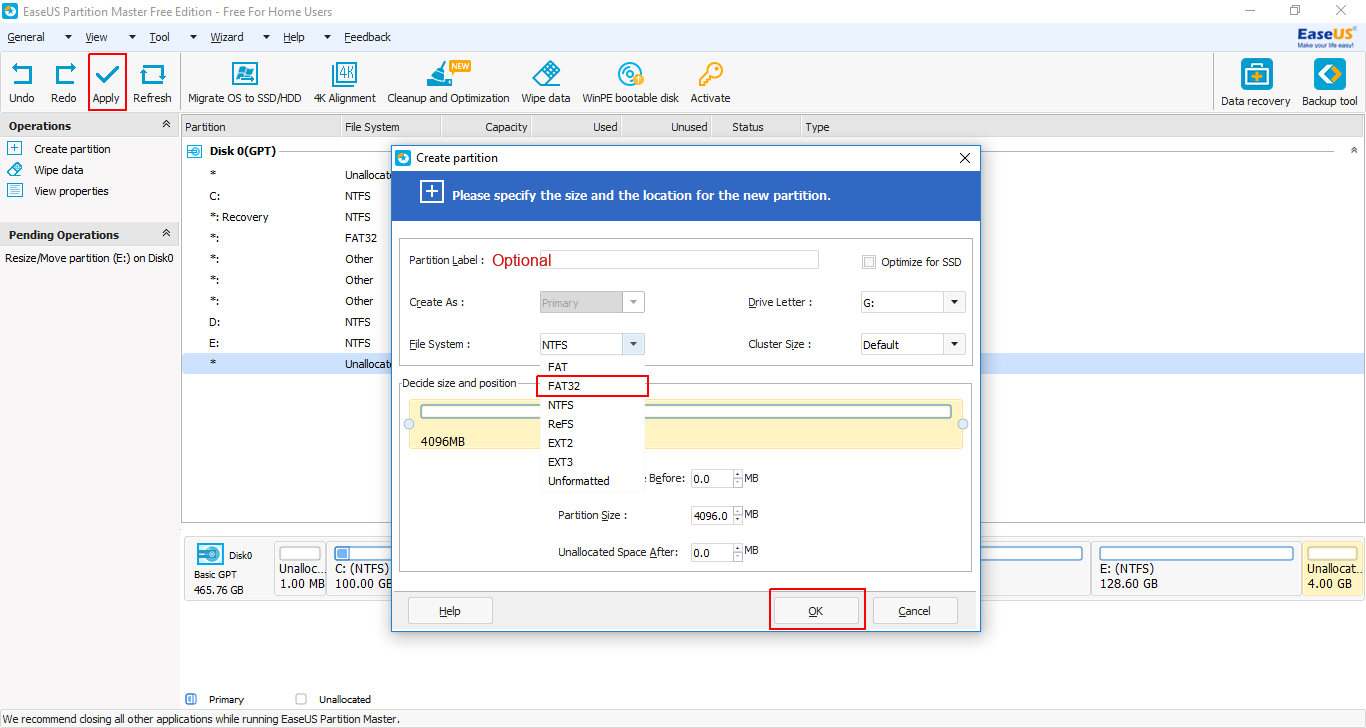Click the EaseUS logo

click(x=1326, y=38)
